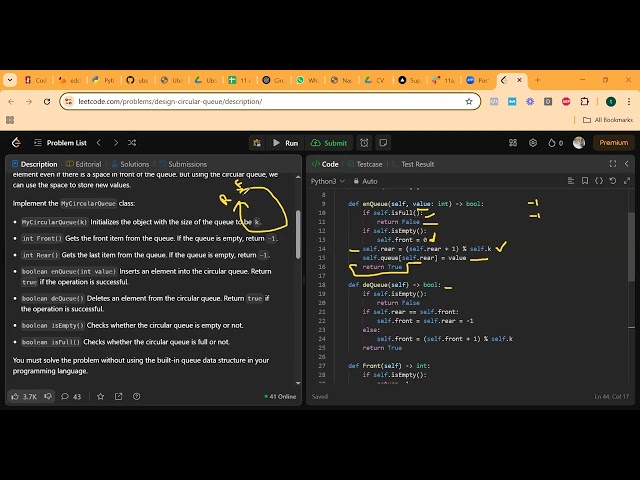This screenshot has width=640, height=480.
Task: Open the profile avatar menu
Action: (579, 142)
